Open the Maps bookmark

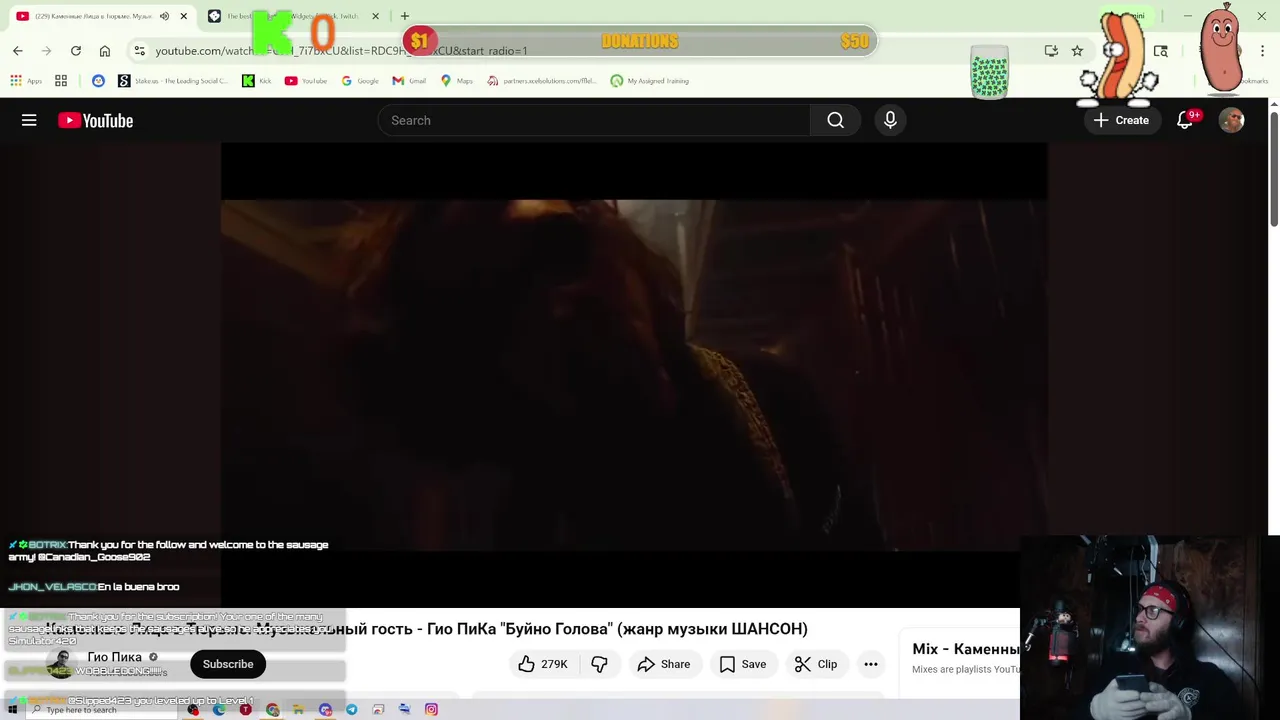457,81
